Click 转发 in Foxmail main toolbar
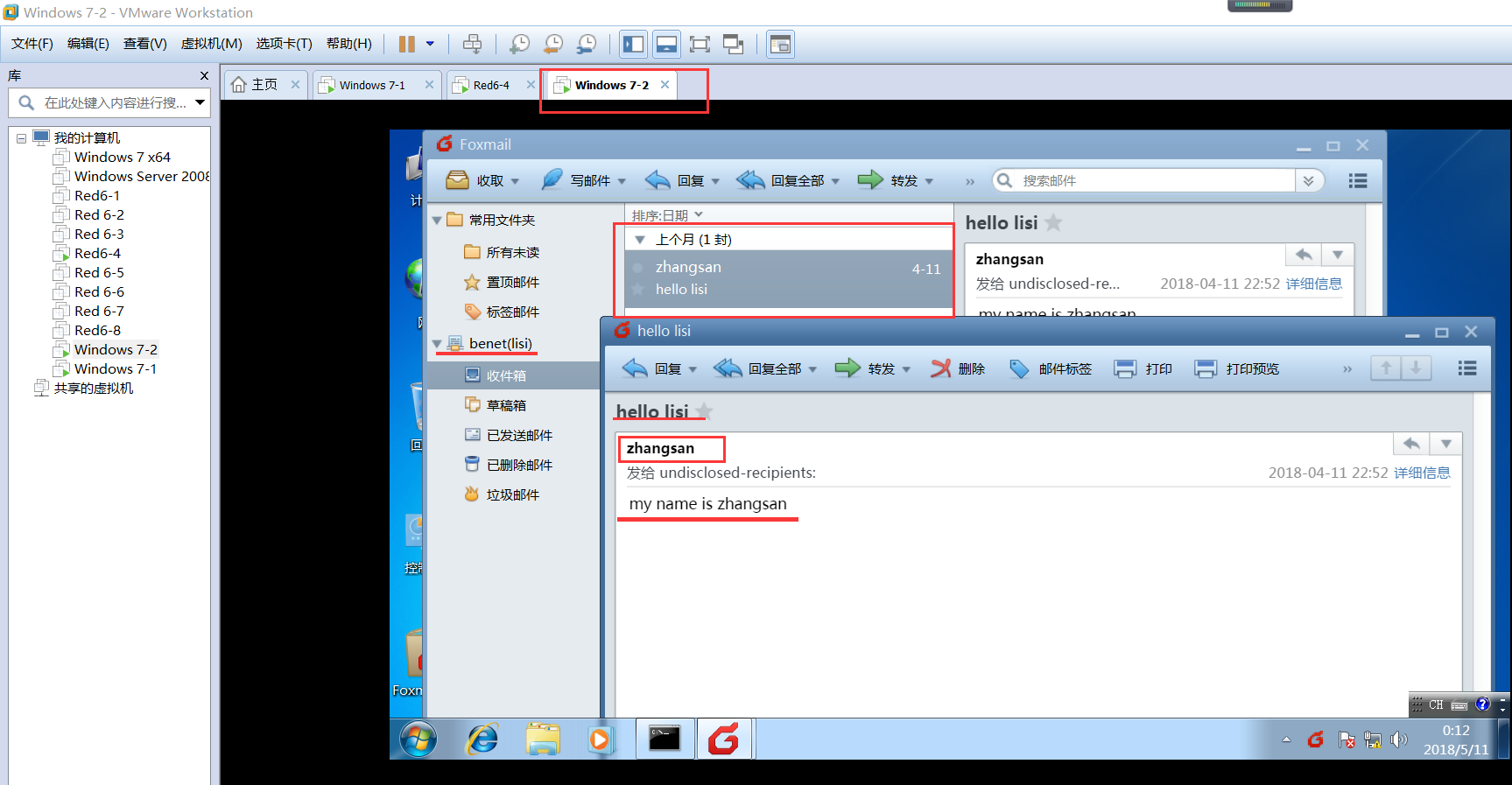 (x=887, y=180)
